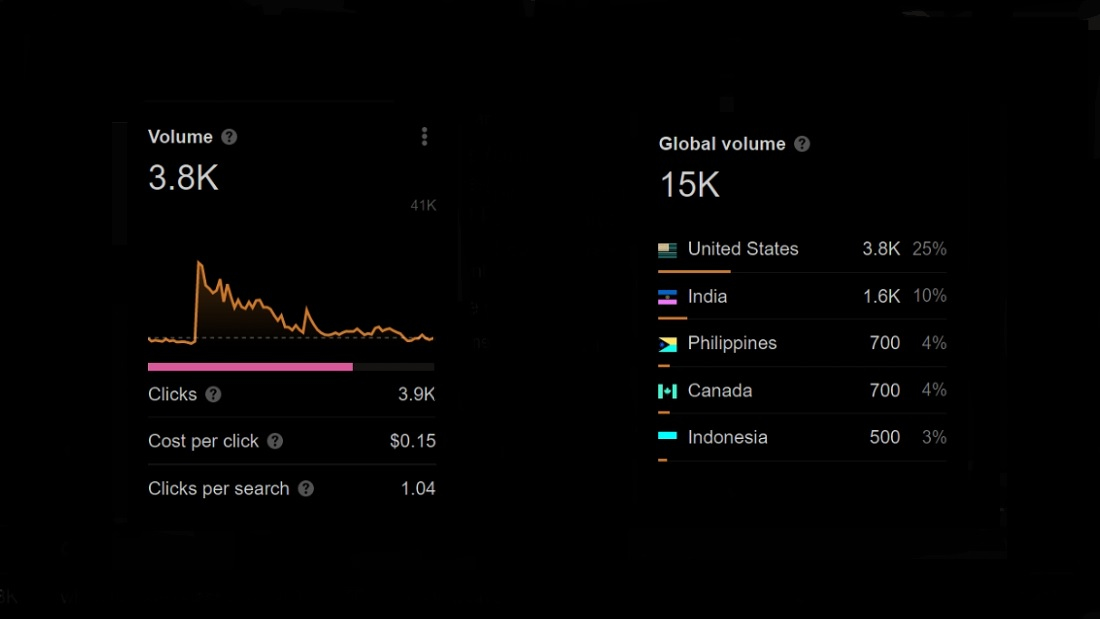Click the "Clicks per search" label
The image size is (1100, 619).
pyautogui.click(x=219, y=488)
